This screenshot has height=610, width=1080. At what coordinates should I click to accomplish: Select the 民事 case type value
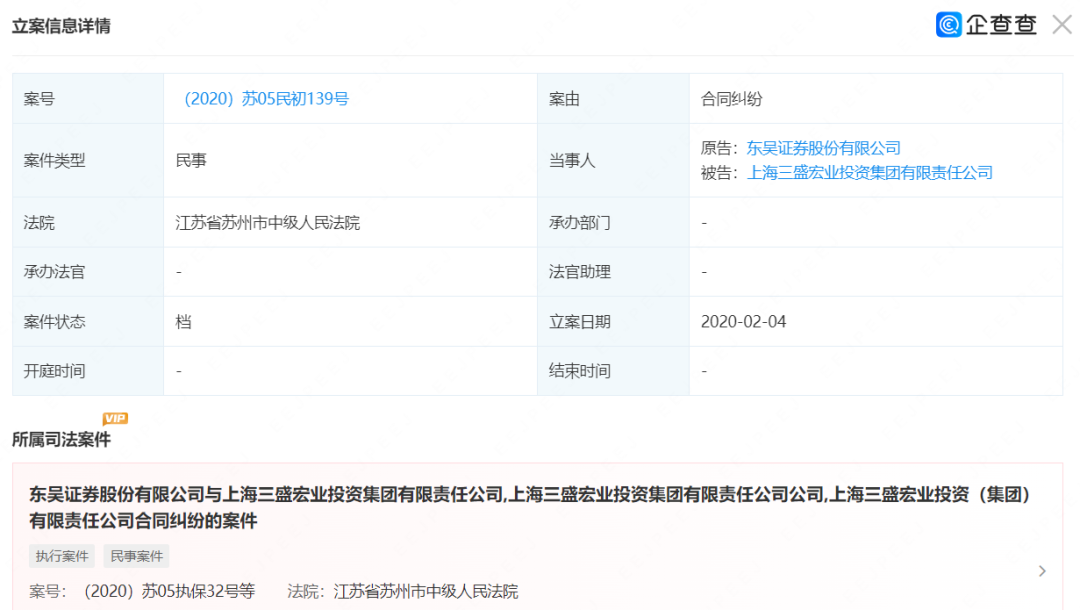pos(191,161)
